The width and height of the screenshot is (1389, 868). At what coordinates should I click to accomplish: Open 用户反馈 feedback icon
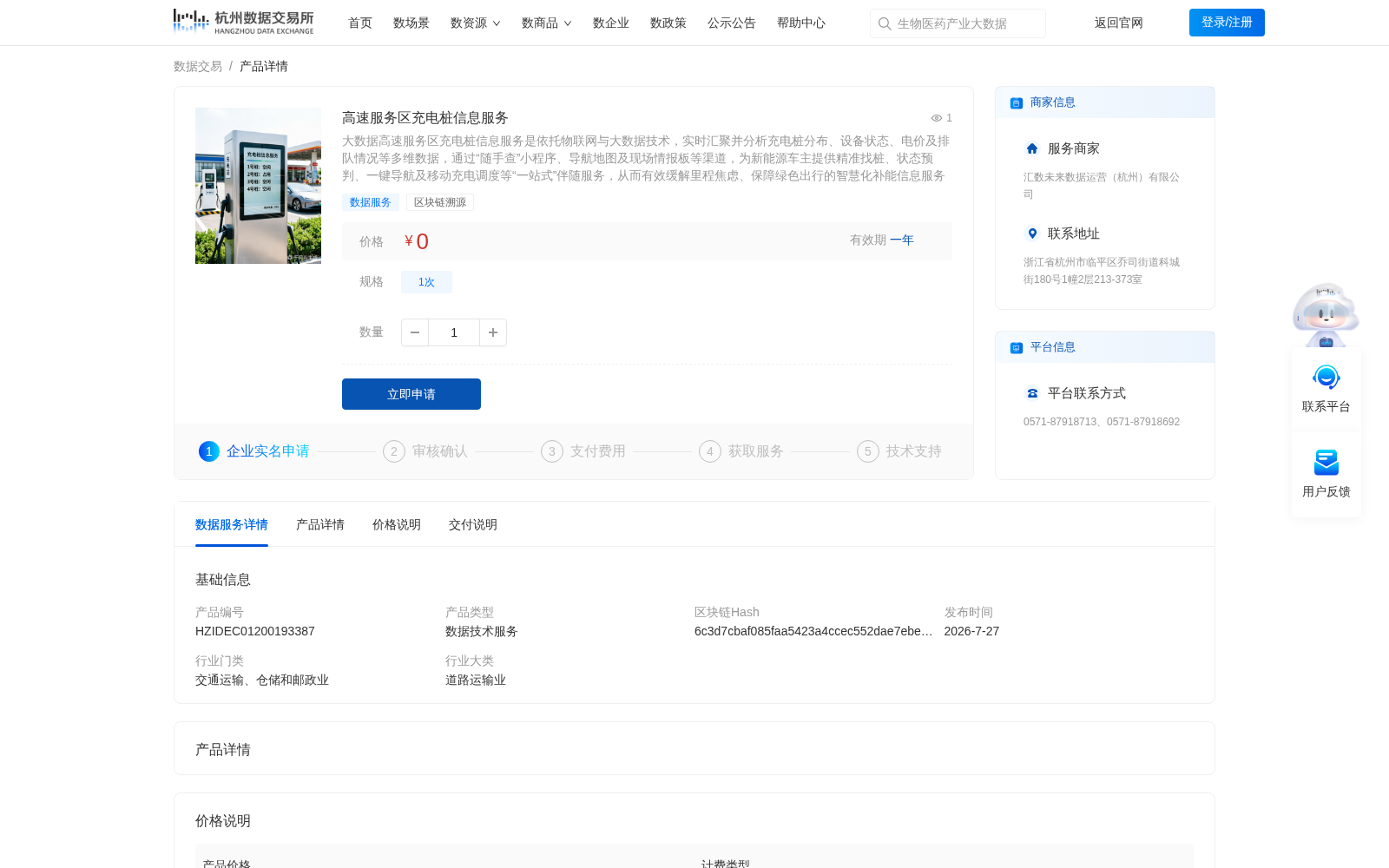1326,463
